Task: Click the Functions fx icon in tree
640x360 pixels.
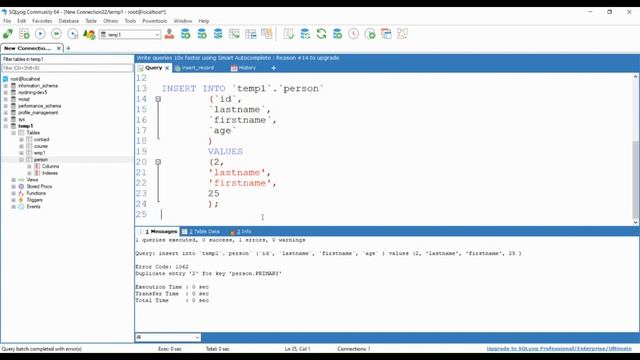Action: pyautogui.click(x=21, y=193)
